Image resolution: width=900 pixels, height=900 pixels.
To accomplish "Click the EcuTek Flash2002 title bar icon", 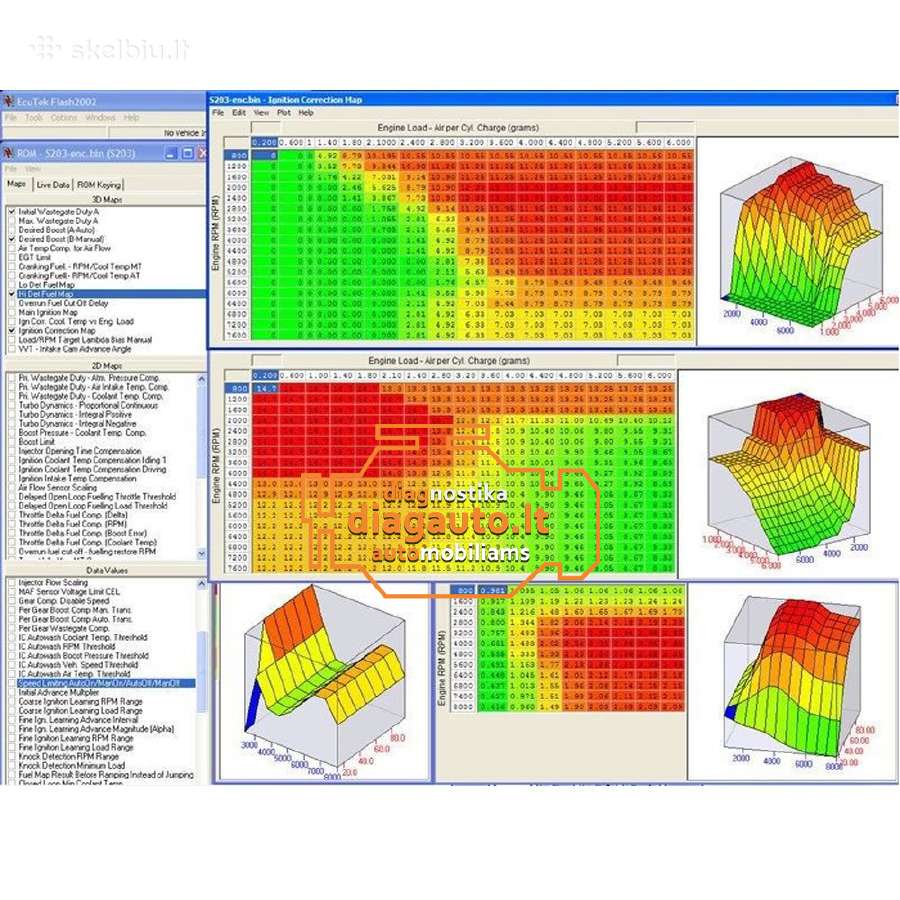I will click(x=9, y=102).
